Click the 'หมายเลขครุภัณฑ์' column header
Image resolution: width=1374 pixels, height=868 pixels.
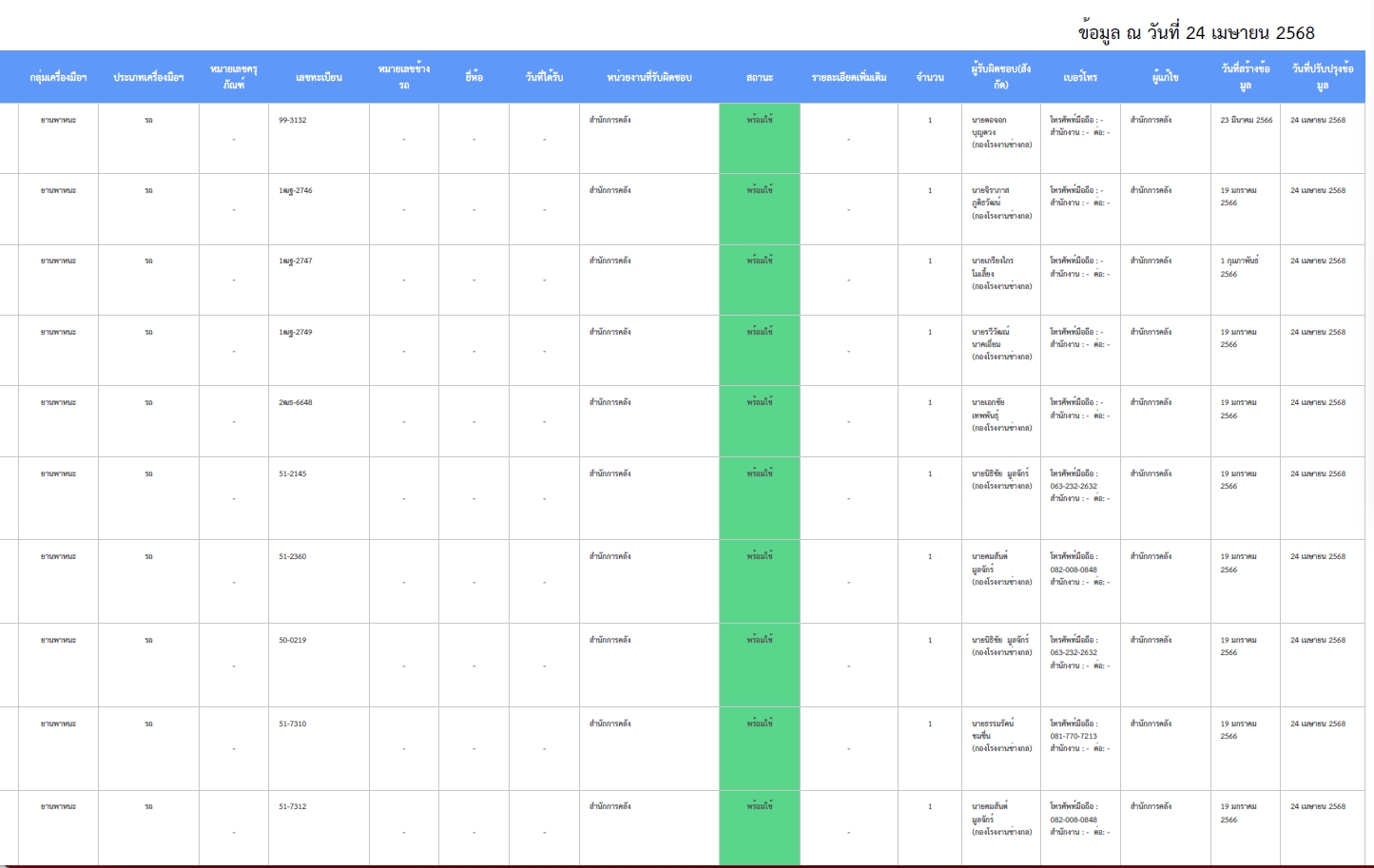coord(234,77)
